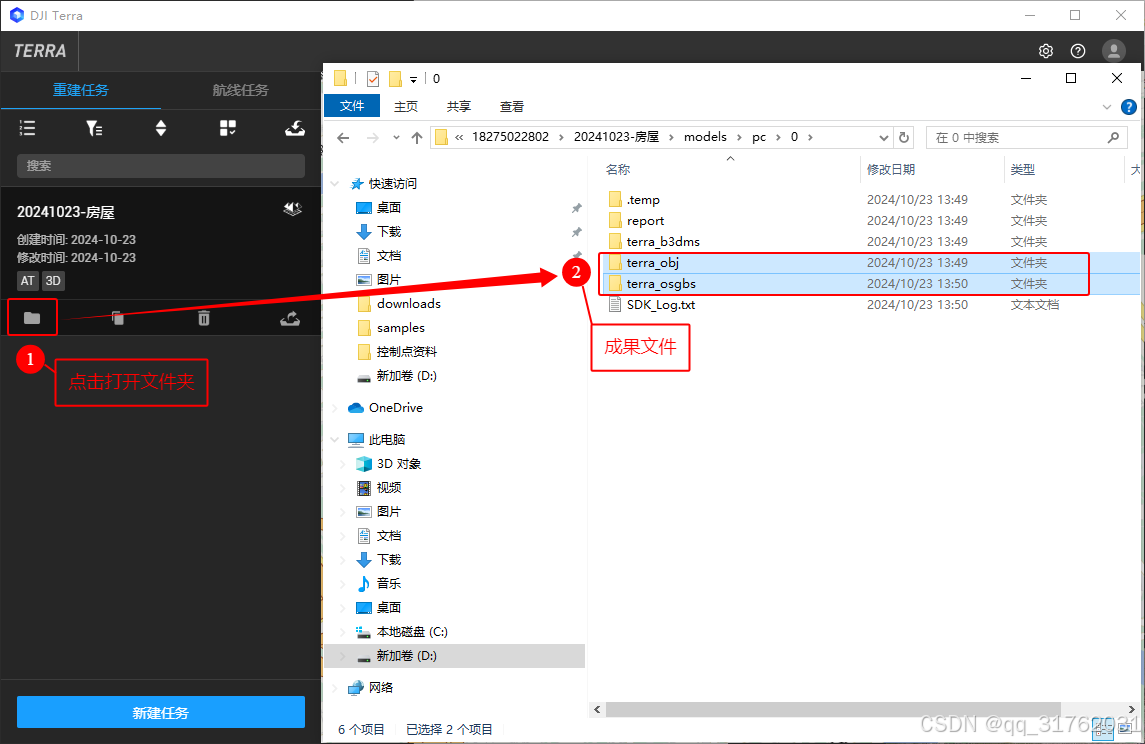The height and width of the screenshot is (744, 1145).
Task: Open the address bar history dropdown
Action: tap(884, 137)
